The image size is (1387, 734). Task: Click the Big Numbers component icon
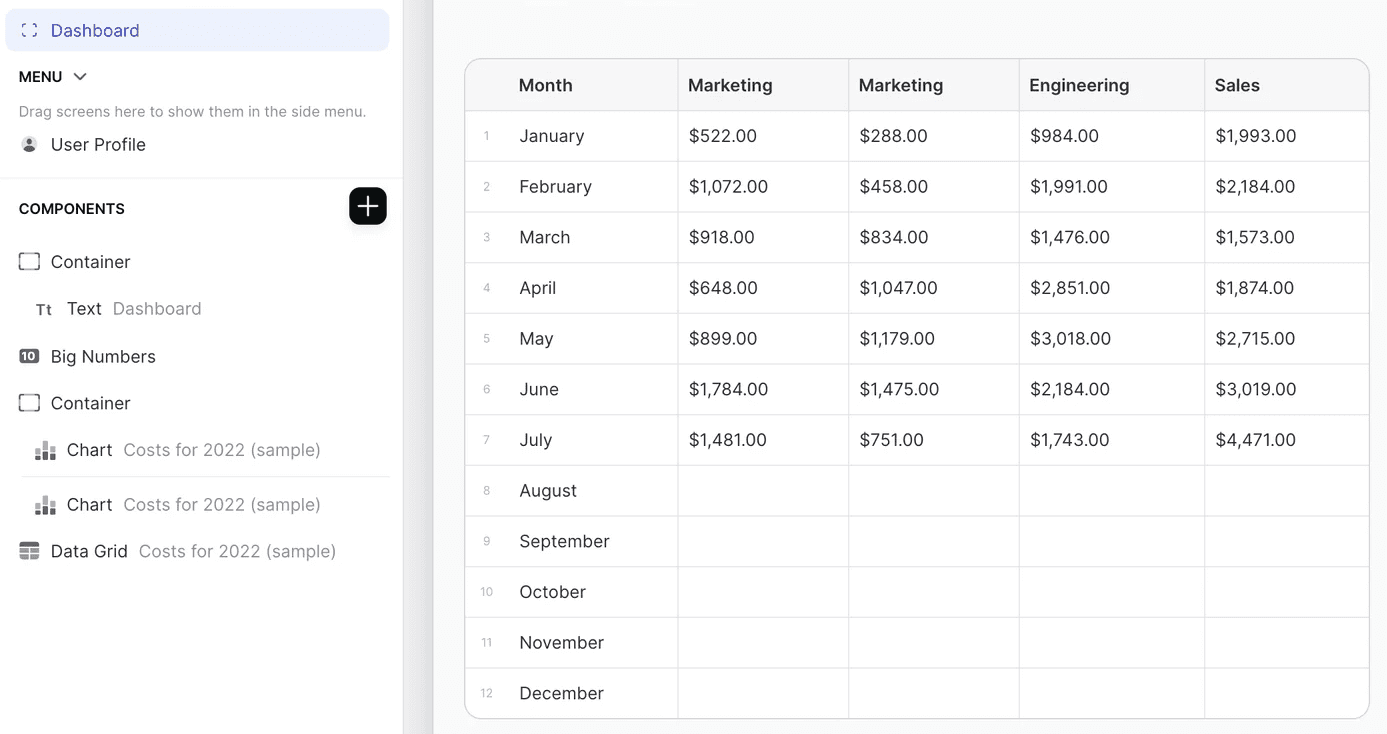tap(29, 357)
